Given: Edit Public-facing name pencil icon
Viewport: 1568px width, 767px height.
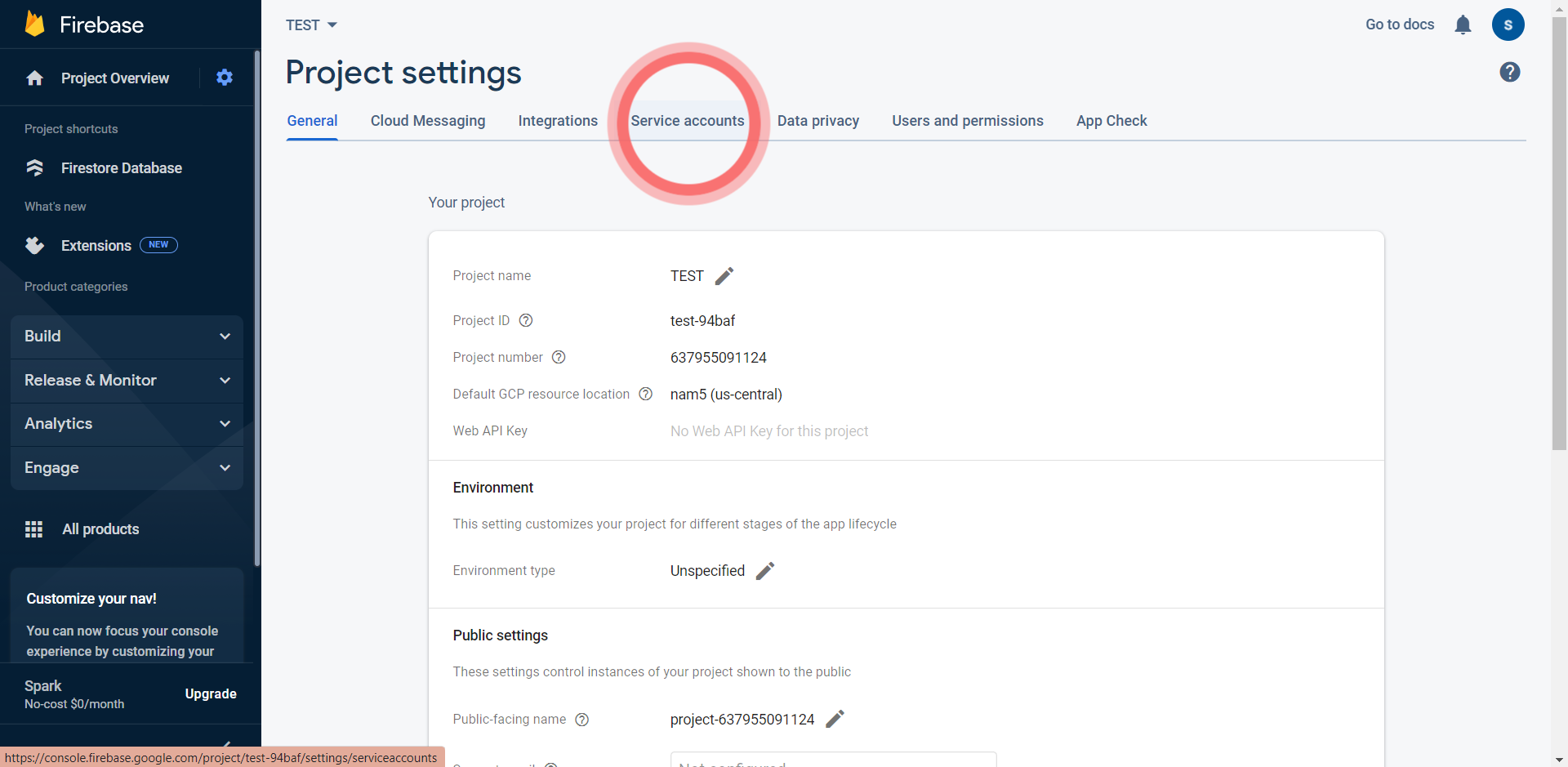Looking at the screenshot, I should coord(835,719).
